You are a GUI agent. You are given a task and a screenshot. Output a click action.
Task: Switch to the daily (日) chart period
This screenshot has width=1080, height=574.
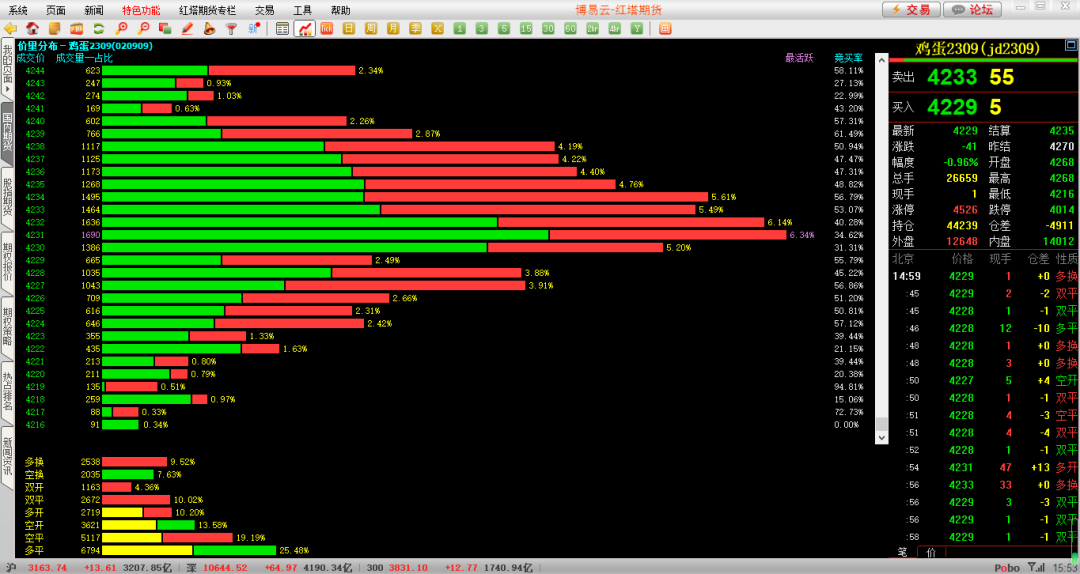click(349, 28)
